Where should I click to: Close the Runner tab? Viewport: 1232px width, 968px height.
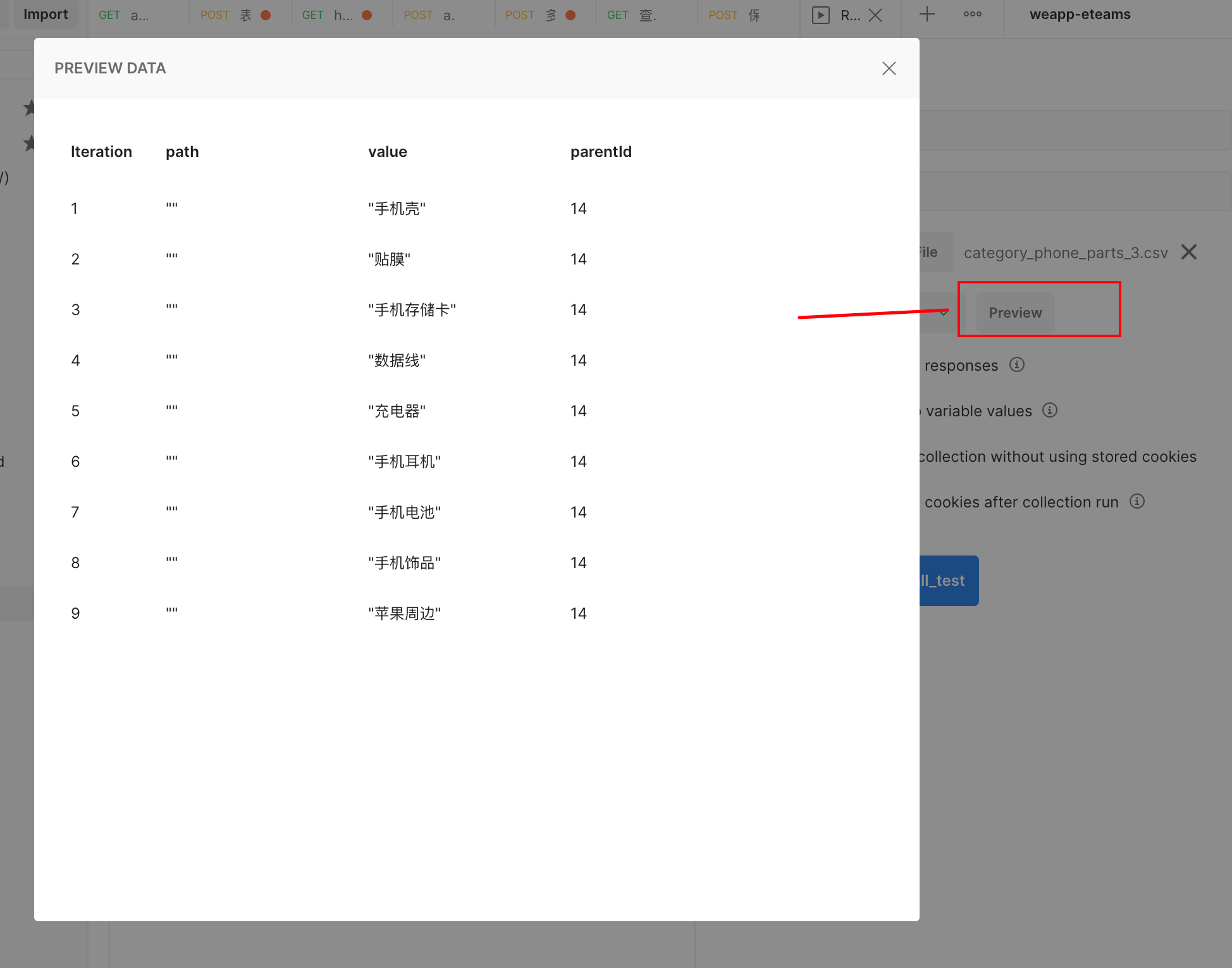pos(875,15)
